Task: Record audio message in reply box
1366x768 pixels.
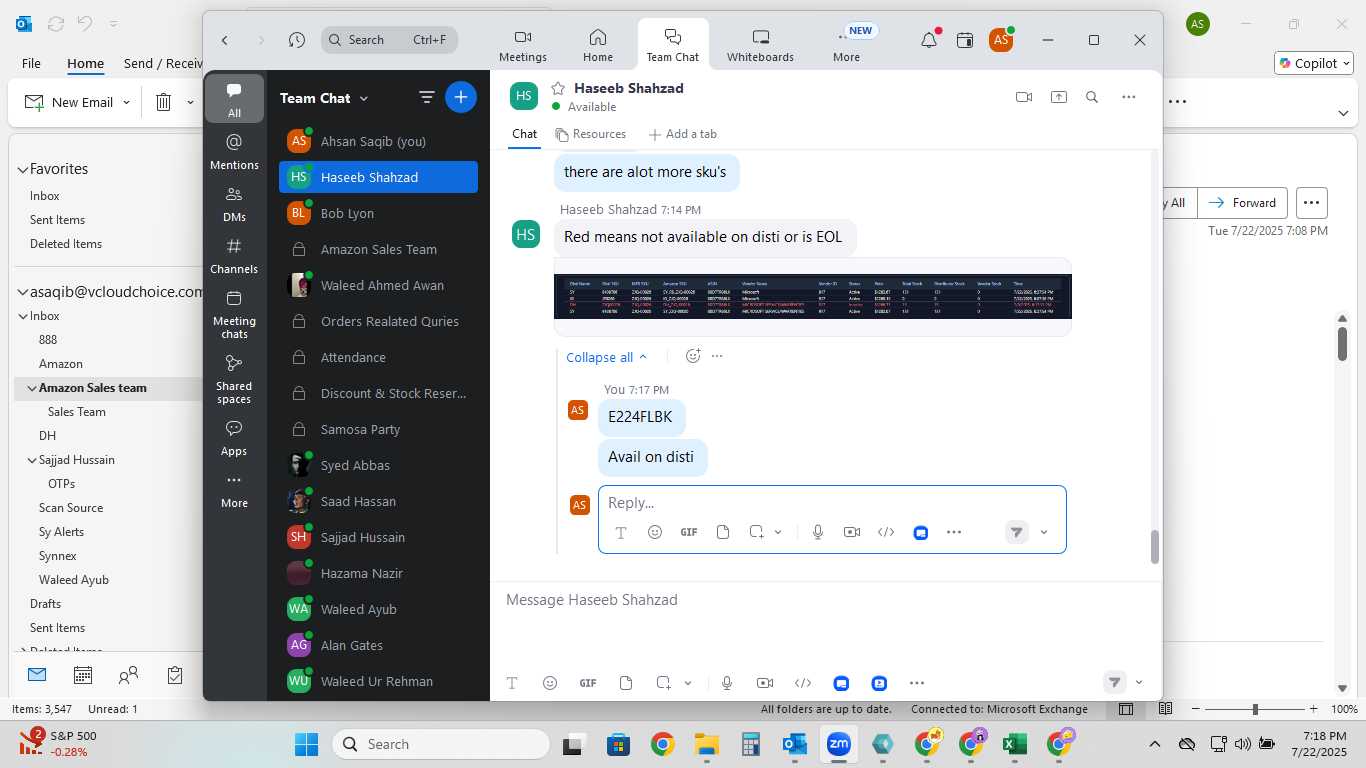Action: 818,532
